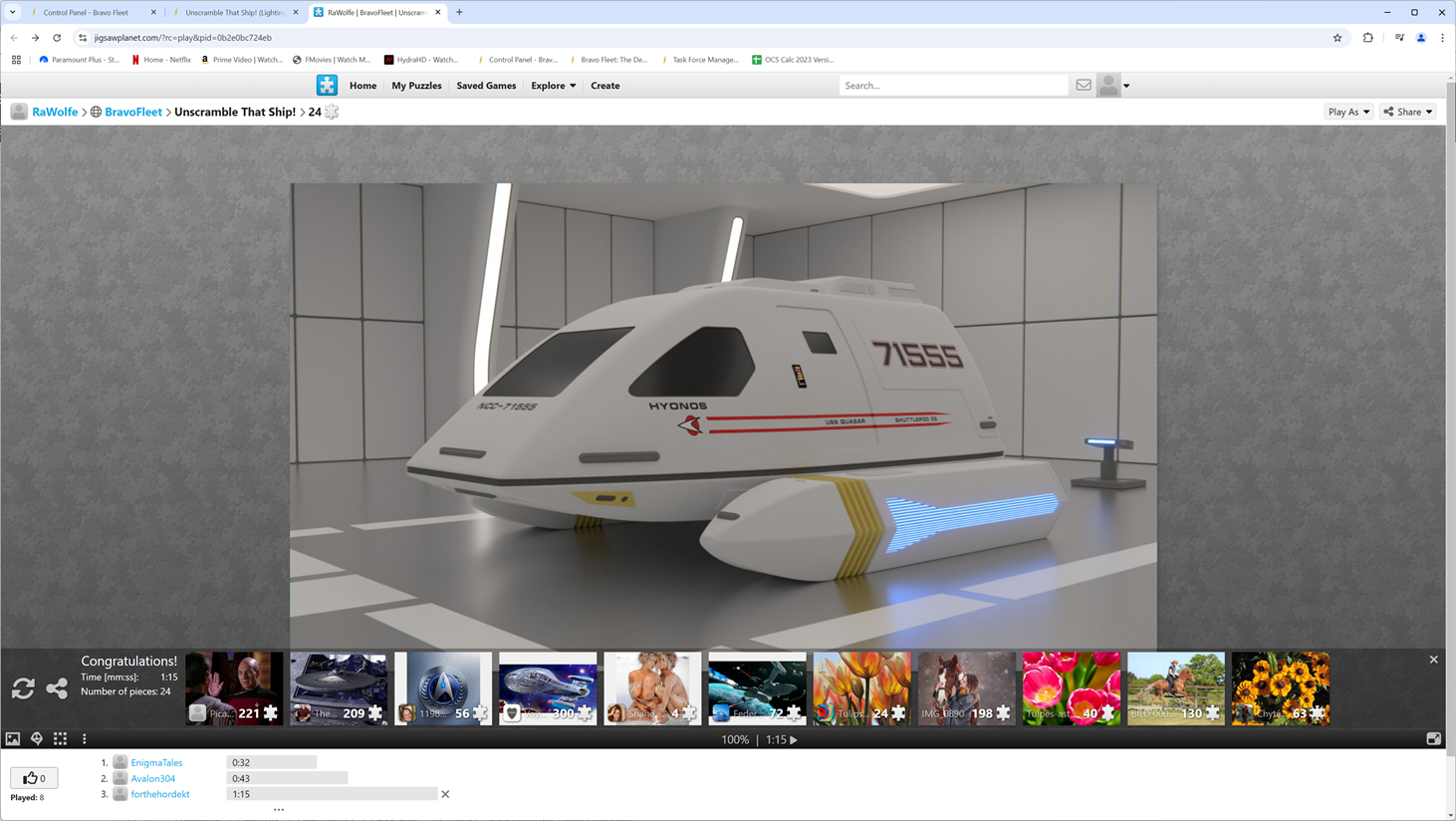1456x821 pixels.
Task: Expand more leaderboard scores with the ellipsis
Action: 279,809
